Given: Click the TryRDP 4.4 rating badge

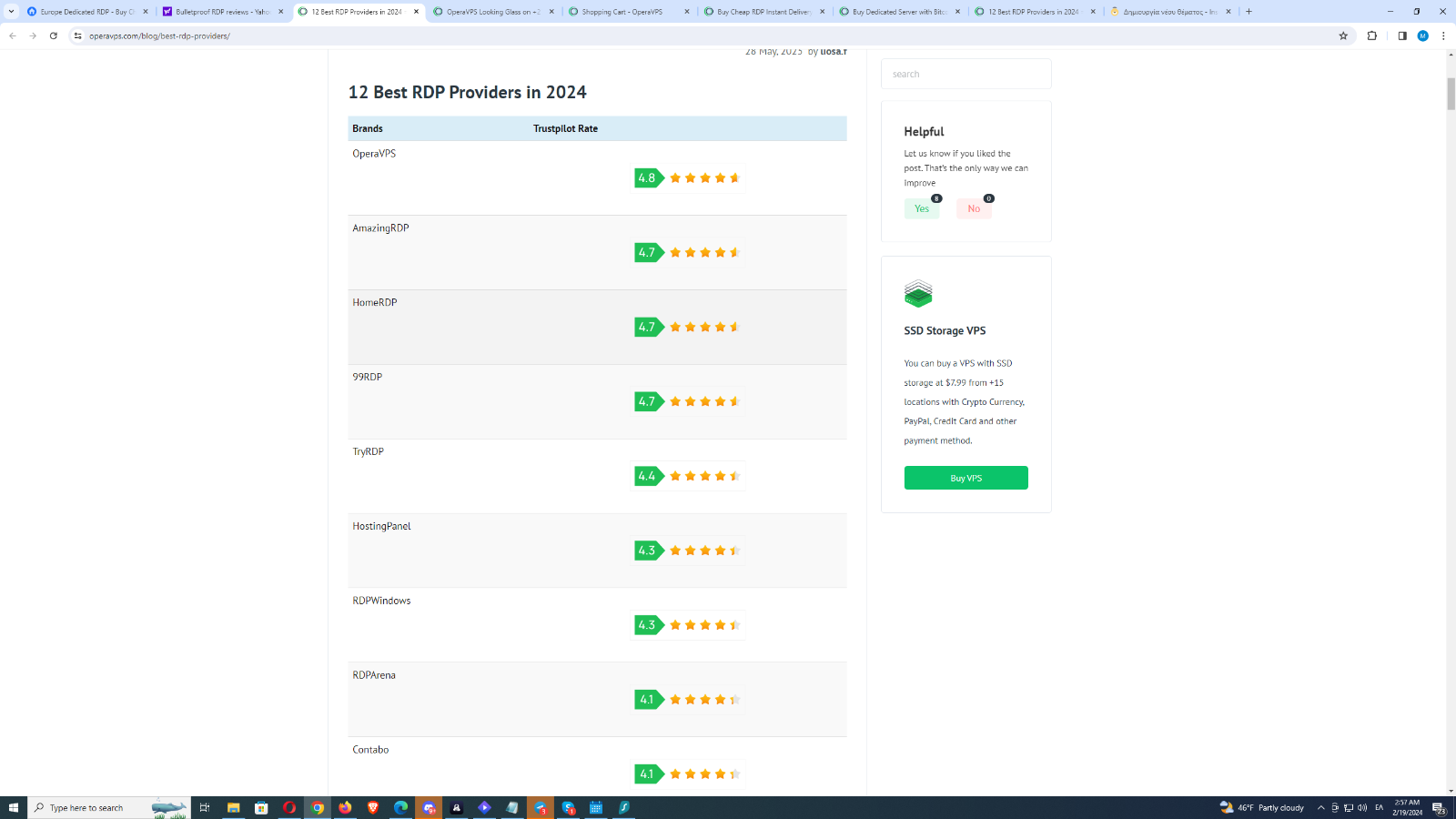Looking at the screenshot, I should coord(650,476).
